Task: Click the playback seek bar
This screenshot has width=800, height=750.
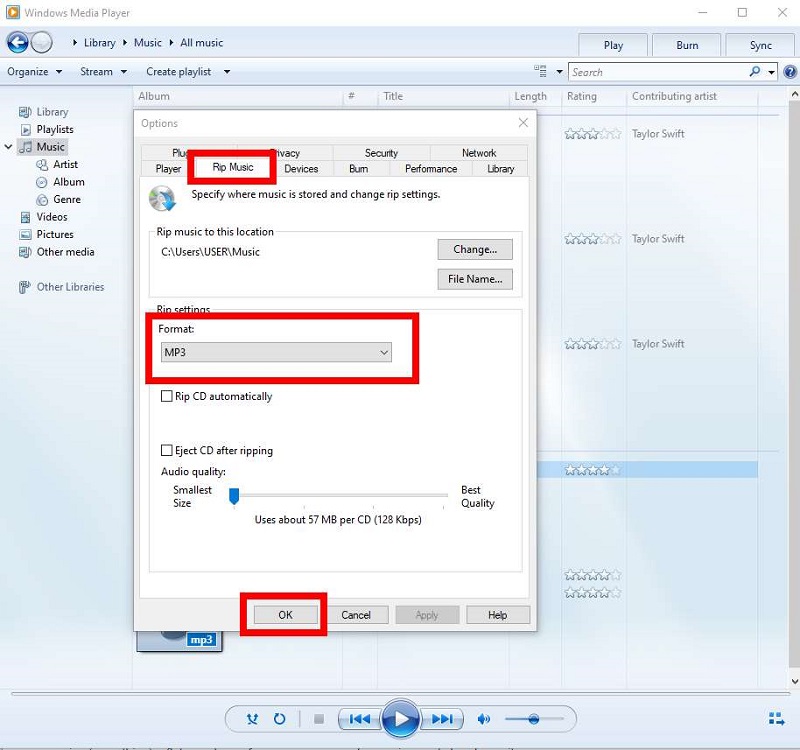Action: [400, 694]
